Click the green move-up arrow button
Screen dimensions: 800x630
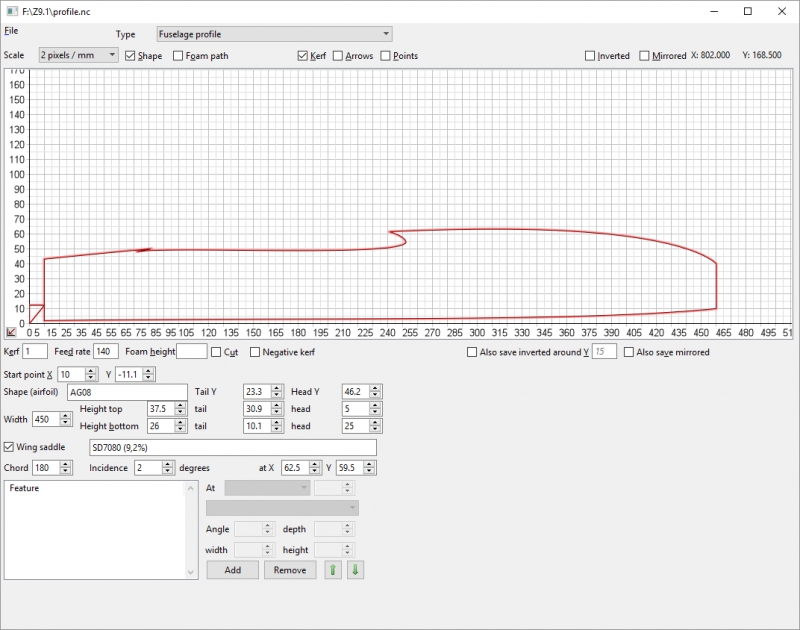[x=335, y=570]
